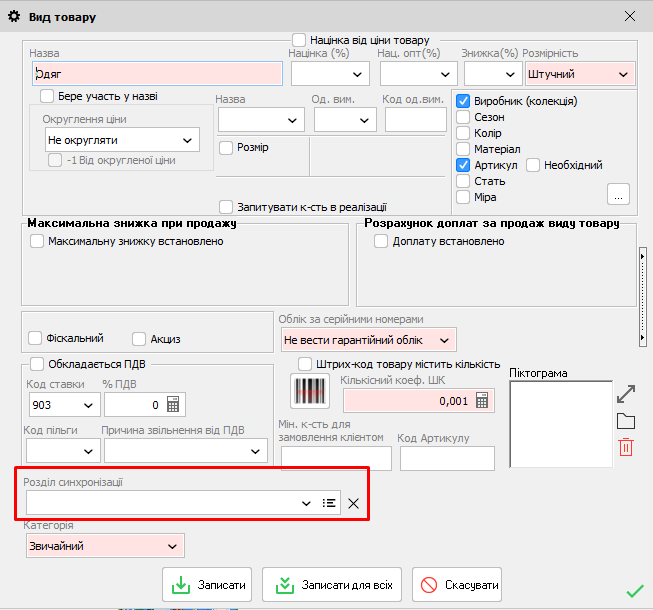The image size is (653, 610).
Task: Clear Розділ синхронізації with X icon
Action: click(x=353, y=503)
